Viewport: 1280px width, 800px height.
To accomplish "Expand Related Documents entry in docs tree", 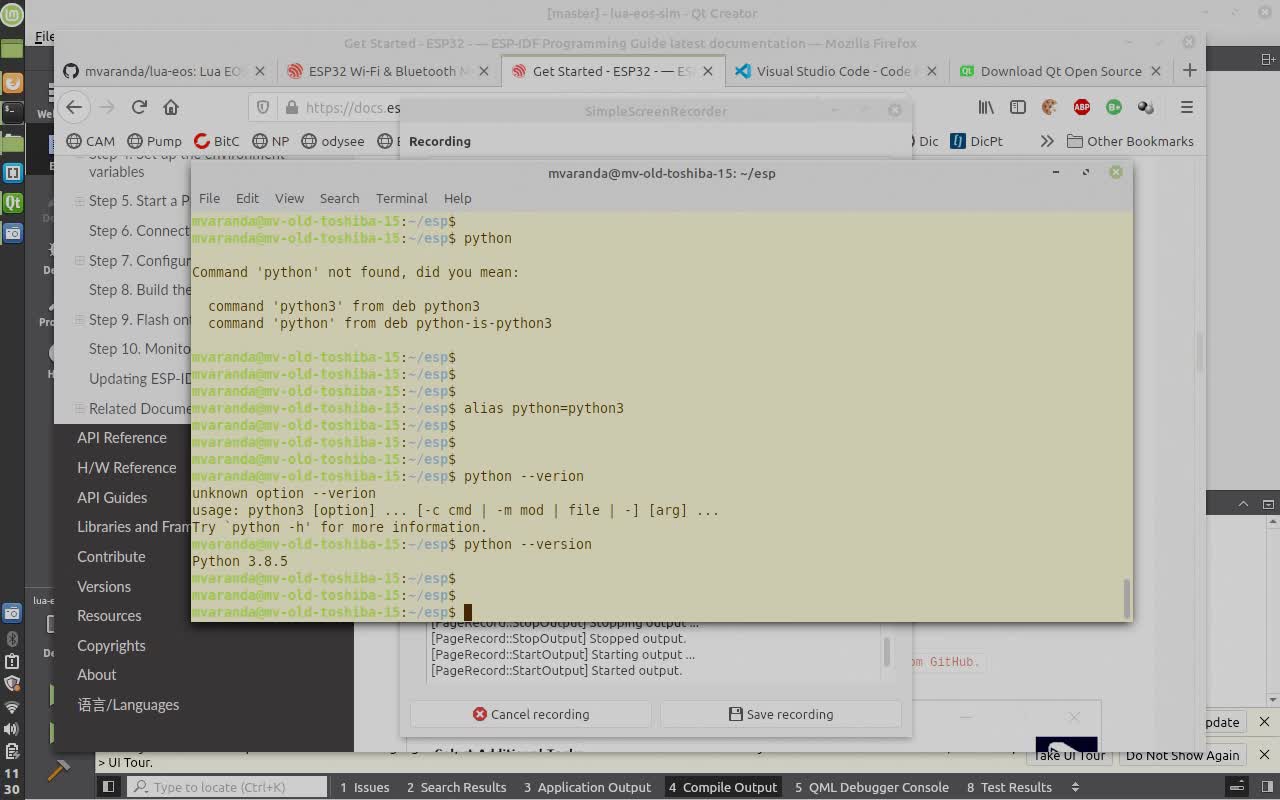I will [79, 408].
